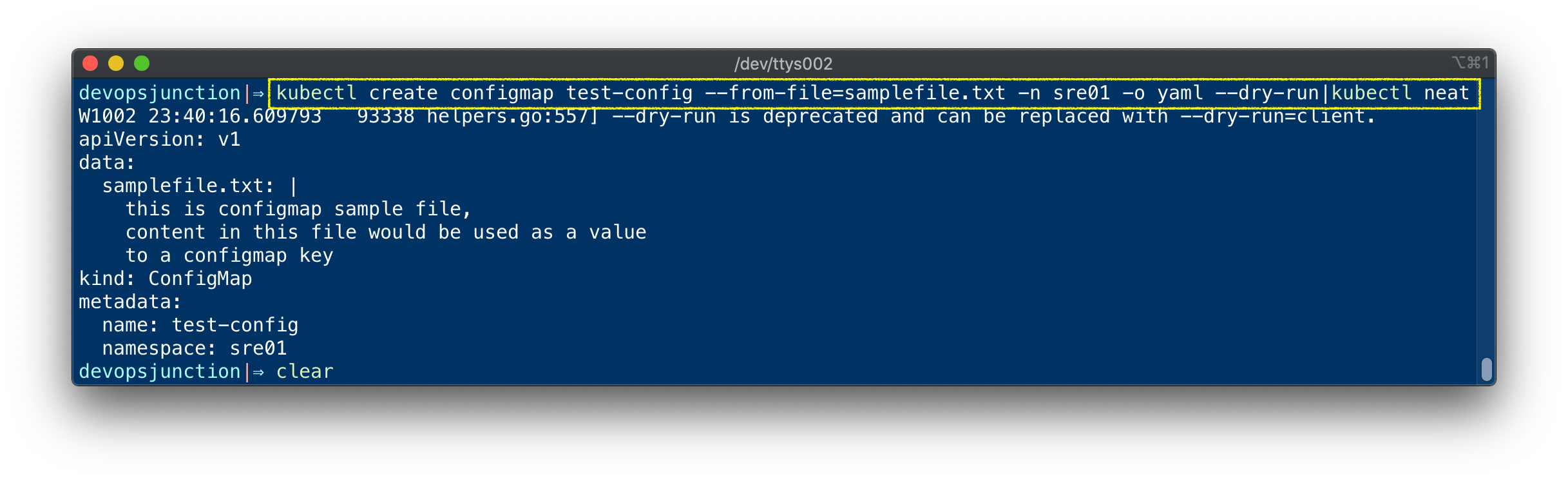Viewport: 1568px width, 481px height.
Task: Click the top prompt arrow symbol
Action: click(258, 94)
